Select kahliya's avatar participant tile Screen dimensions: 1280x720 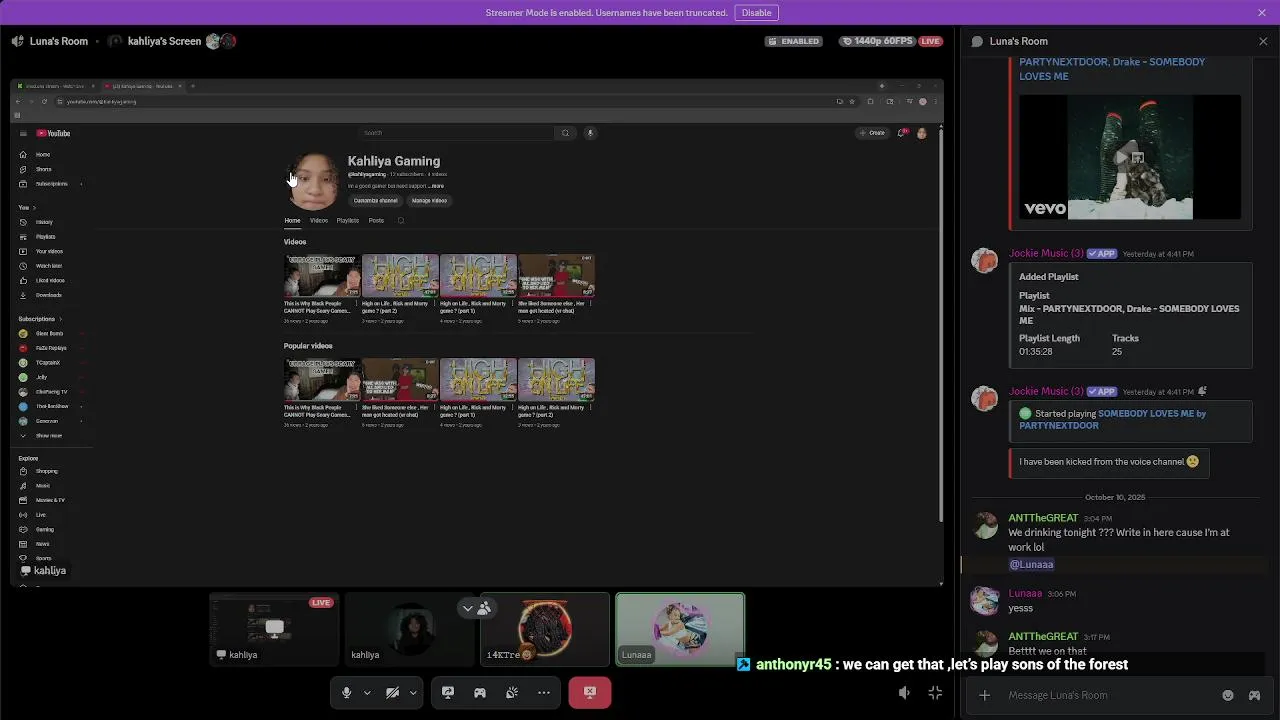tap(410, 629)
